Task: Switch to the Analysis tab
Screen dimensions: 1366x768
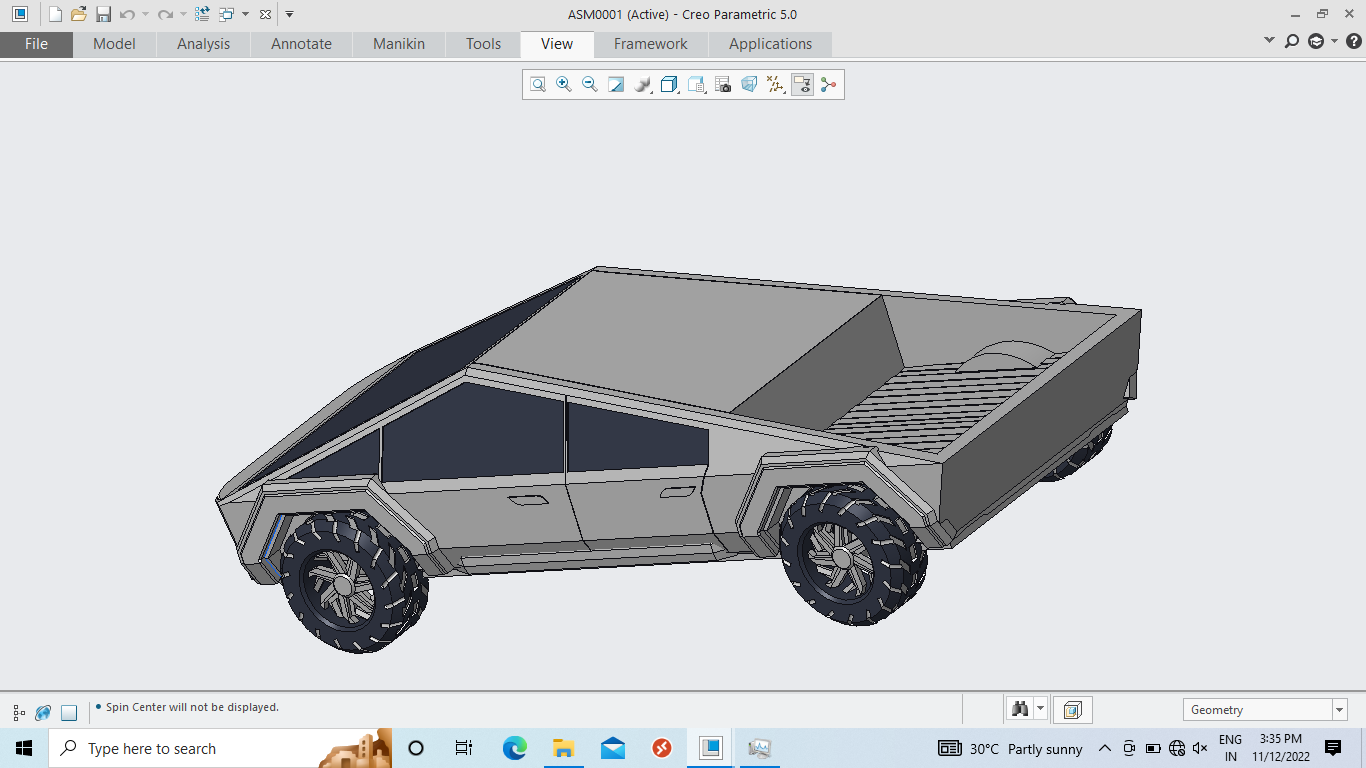Action: point(203,44)
